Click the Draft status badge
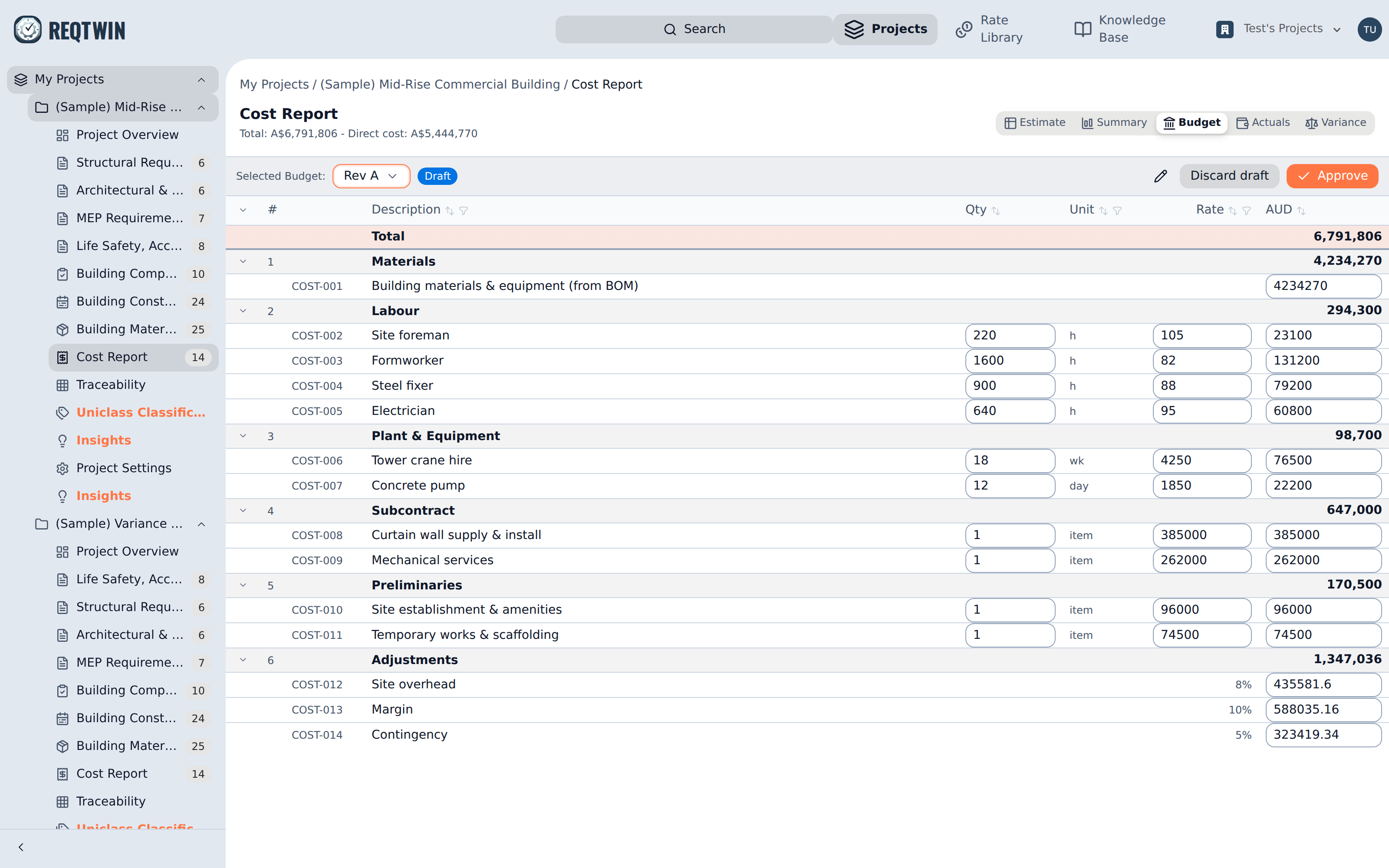The width and height of the screenshot is (1389, 868). tap(438, 176)
